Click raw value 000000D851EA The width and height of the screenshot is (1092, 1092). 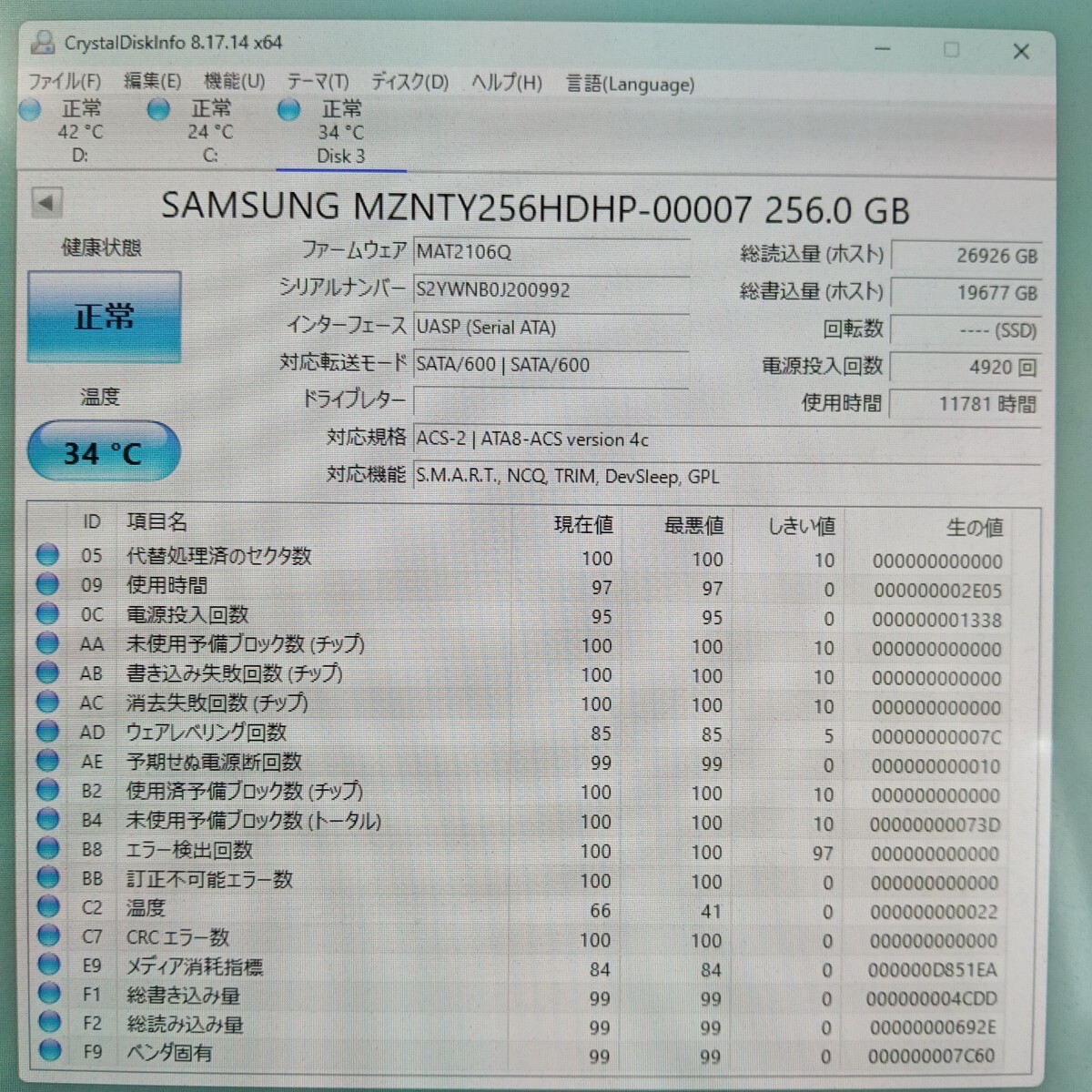point(932,970)
